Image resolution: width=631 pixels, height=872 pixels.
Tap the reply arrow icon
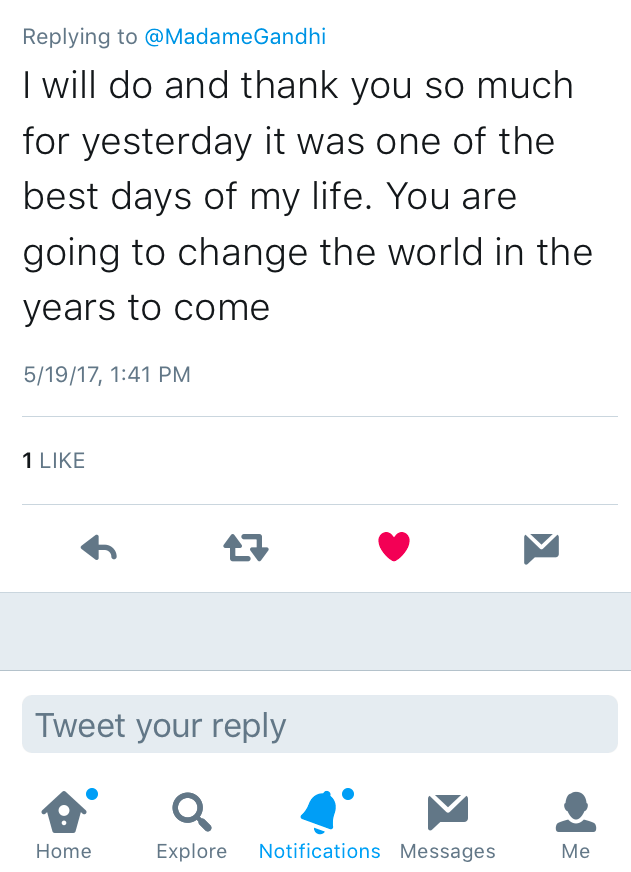click(x=98, y=547)
